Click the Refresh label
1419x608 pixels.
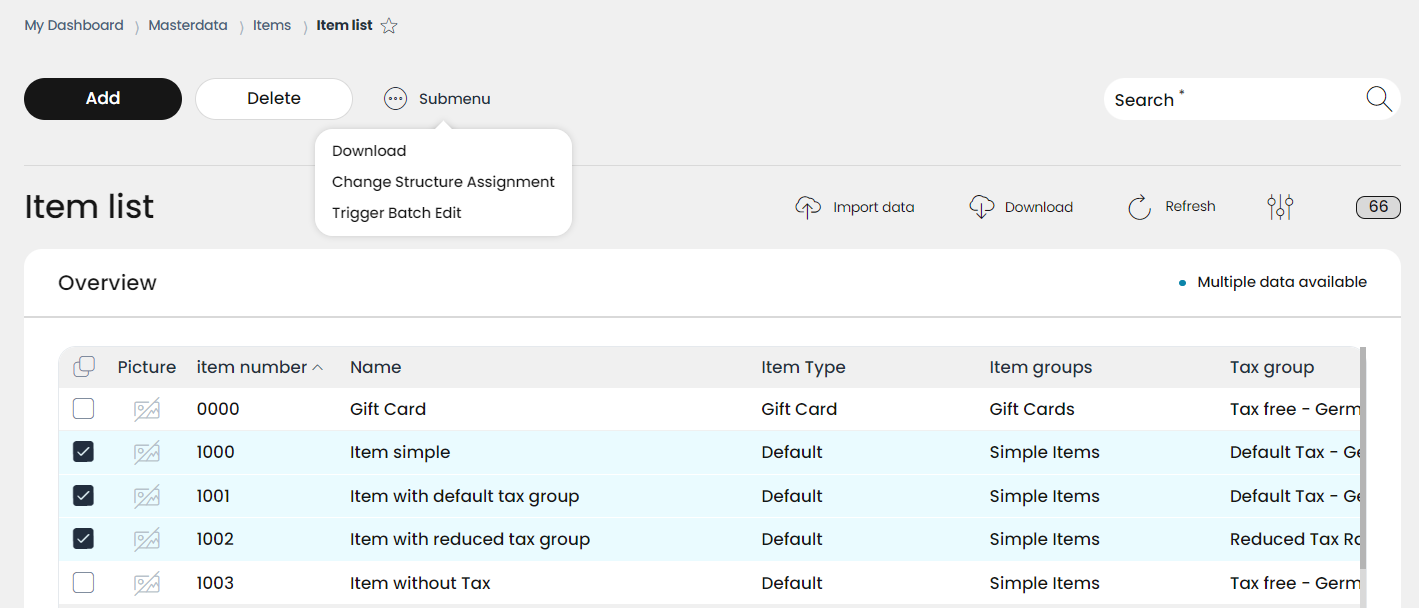click(x=1190, y=206)
